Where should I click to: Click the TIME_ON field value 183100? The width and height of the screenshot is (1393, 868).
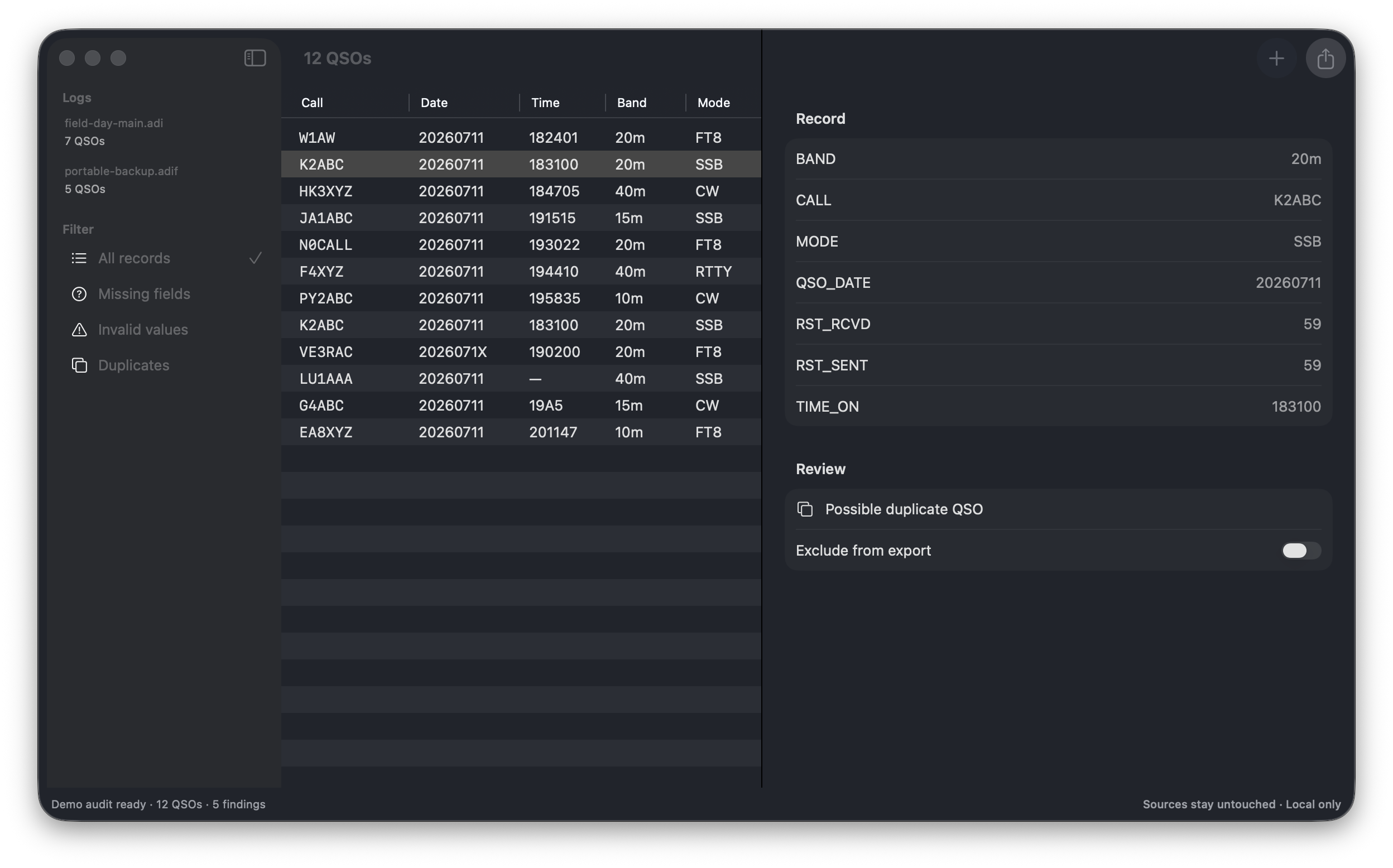coord(1296,407)
